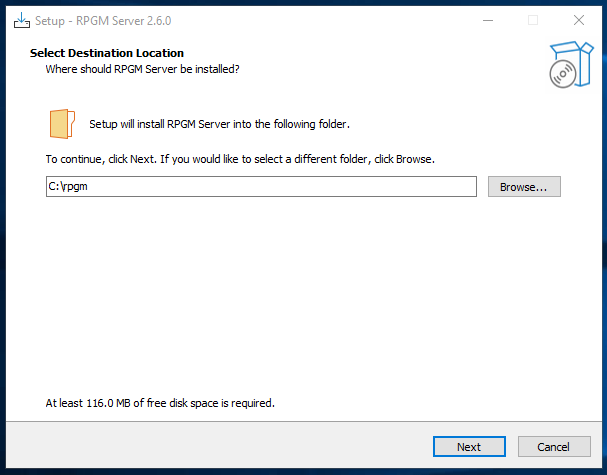Viewport: 607px width, 475px height.
Task: Click the "To continue, click Next" instruction text
Action: (240, 159)
